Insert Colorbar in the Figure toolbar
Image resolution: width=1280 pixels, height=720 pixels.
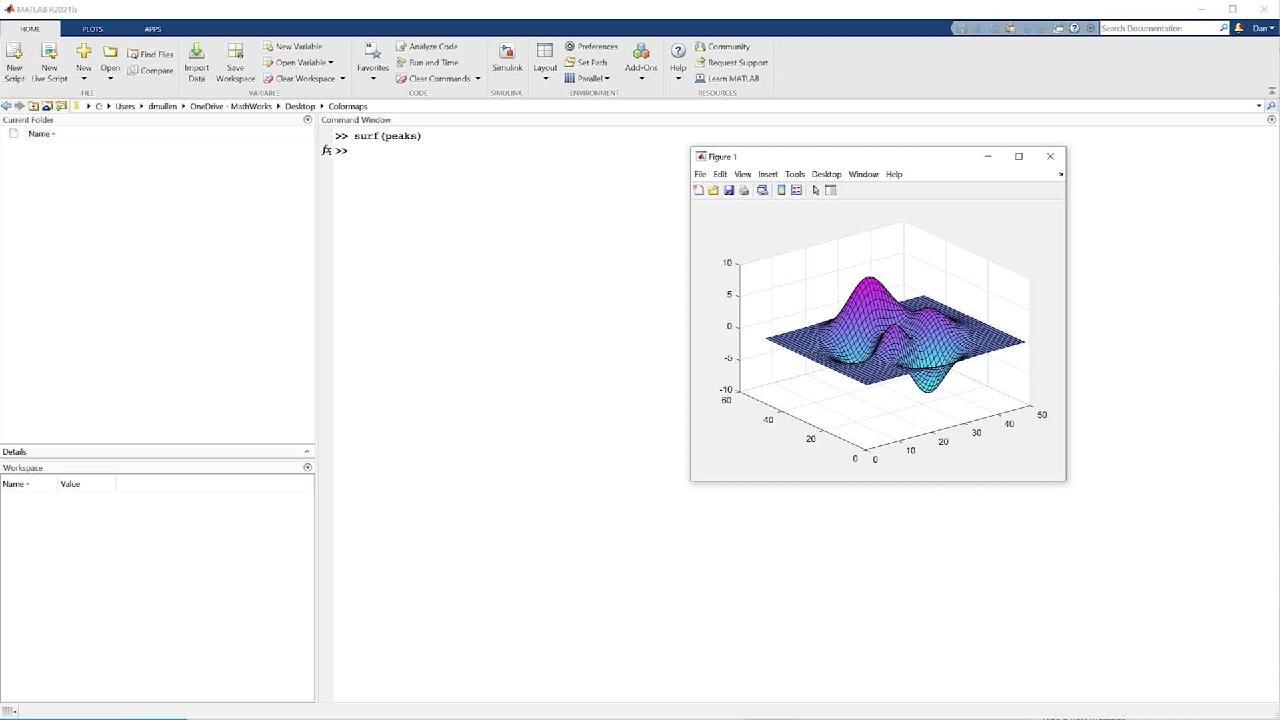click(x=782, y=190)
